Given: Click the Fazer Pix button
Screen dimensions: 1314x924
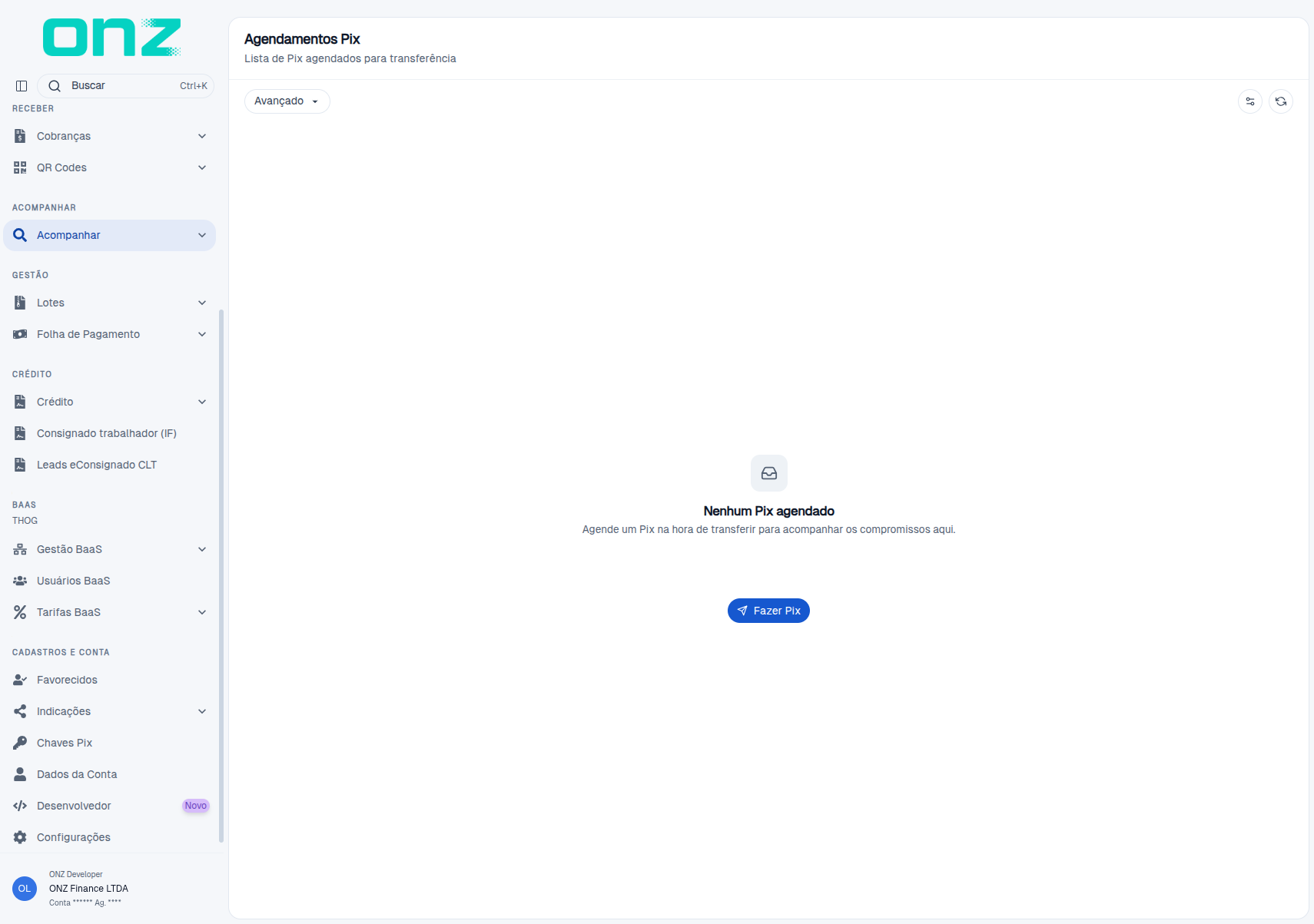Looking at the screenshot, I should pos(768,611).
